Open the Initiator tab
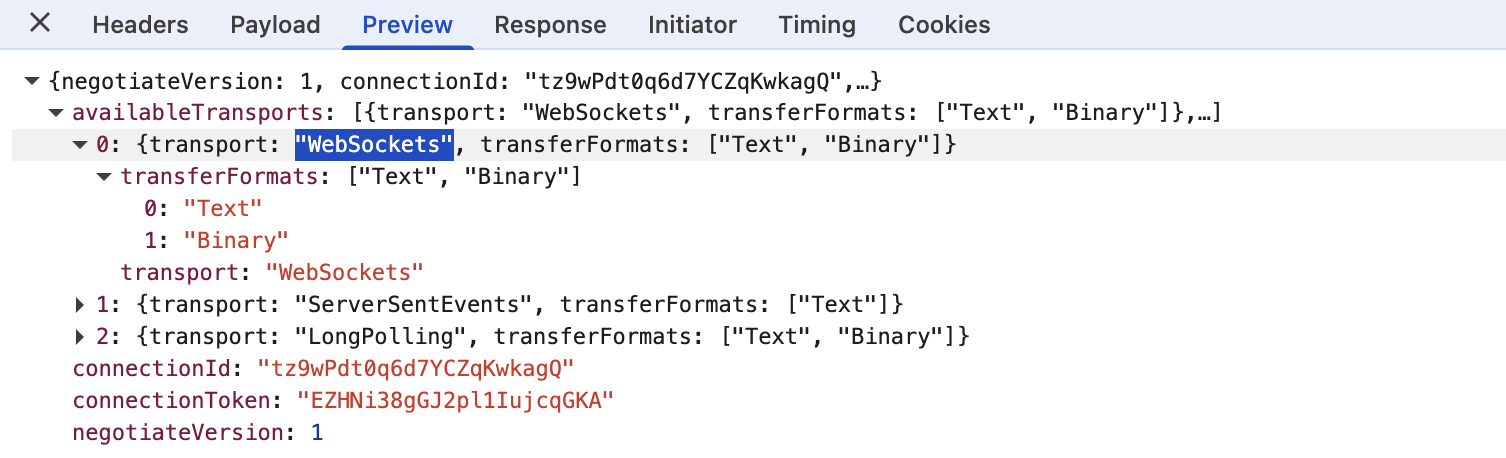 point(692,25)
